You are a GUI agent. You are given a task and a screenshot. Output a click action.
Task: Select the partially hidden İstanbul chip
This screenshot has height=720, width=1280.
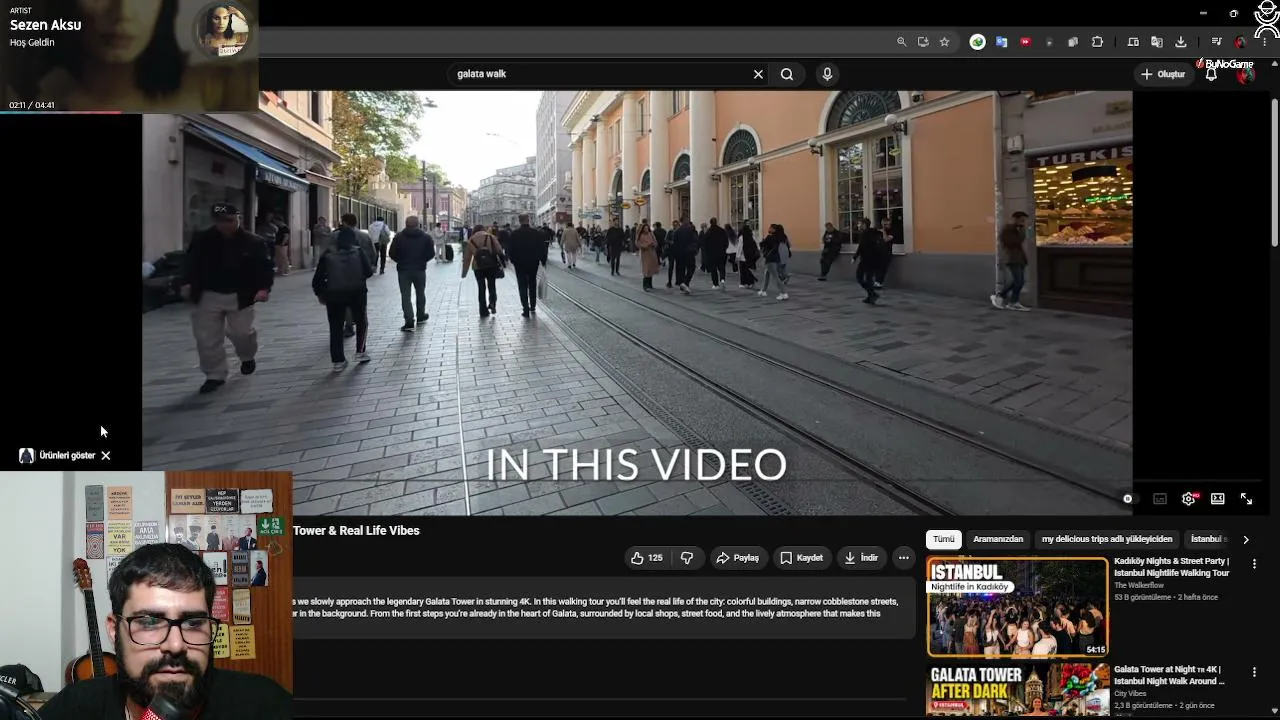pyautogui.click(x=1208, y=539)
